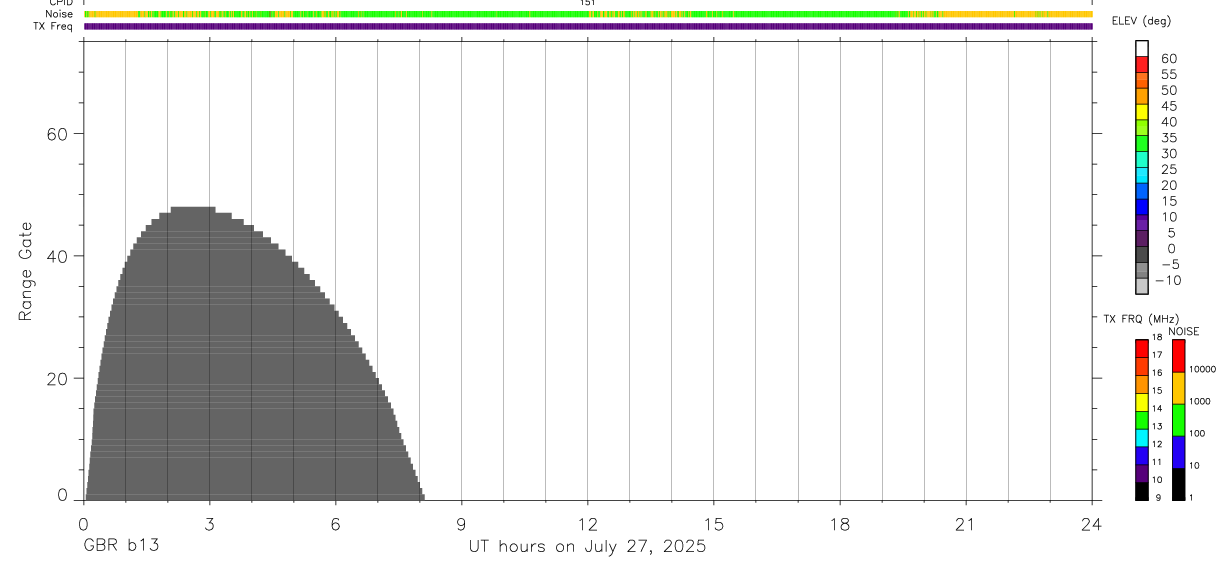Click NOISE scale label '10000'

pyautogui.click(x=1202, y=369)
